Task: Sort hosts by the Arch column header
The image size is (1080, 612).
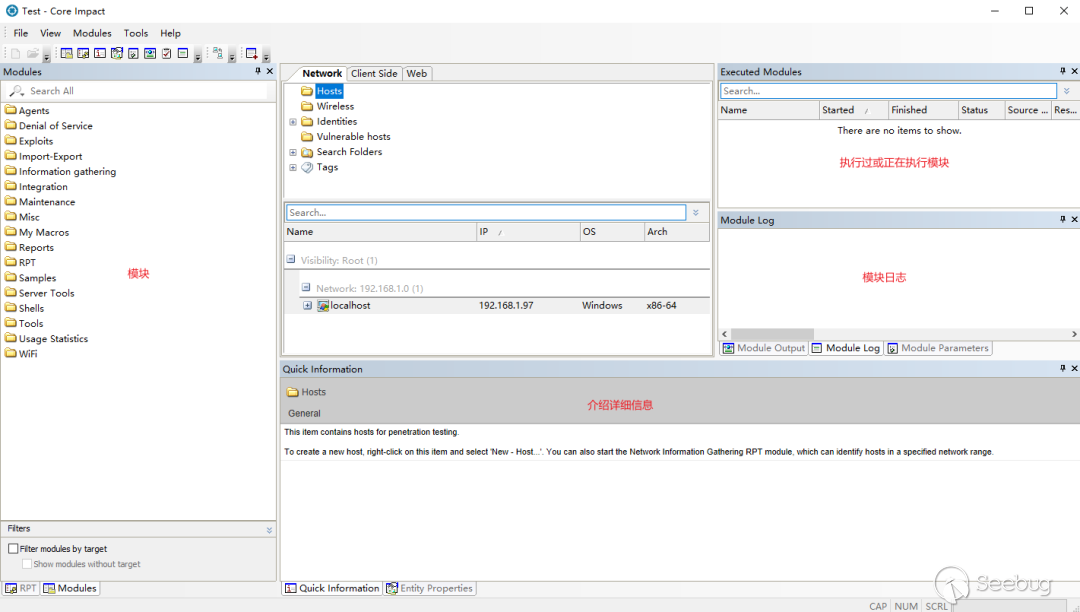Action: [676, 232]
